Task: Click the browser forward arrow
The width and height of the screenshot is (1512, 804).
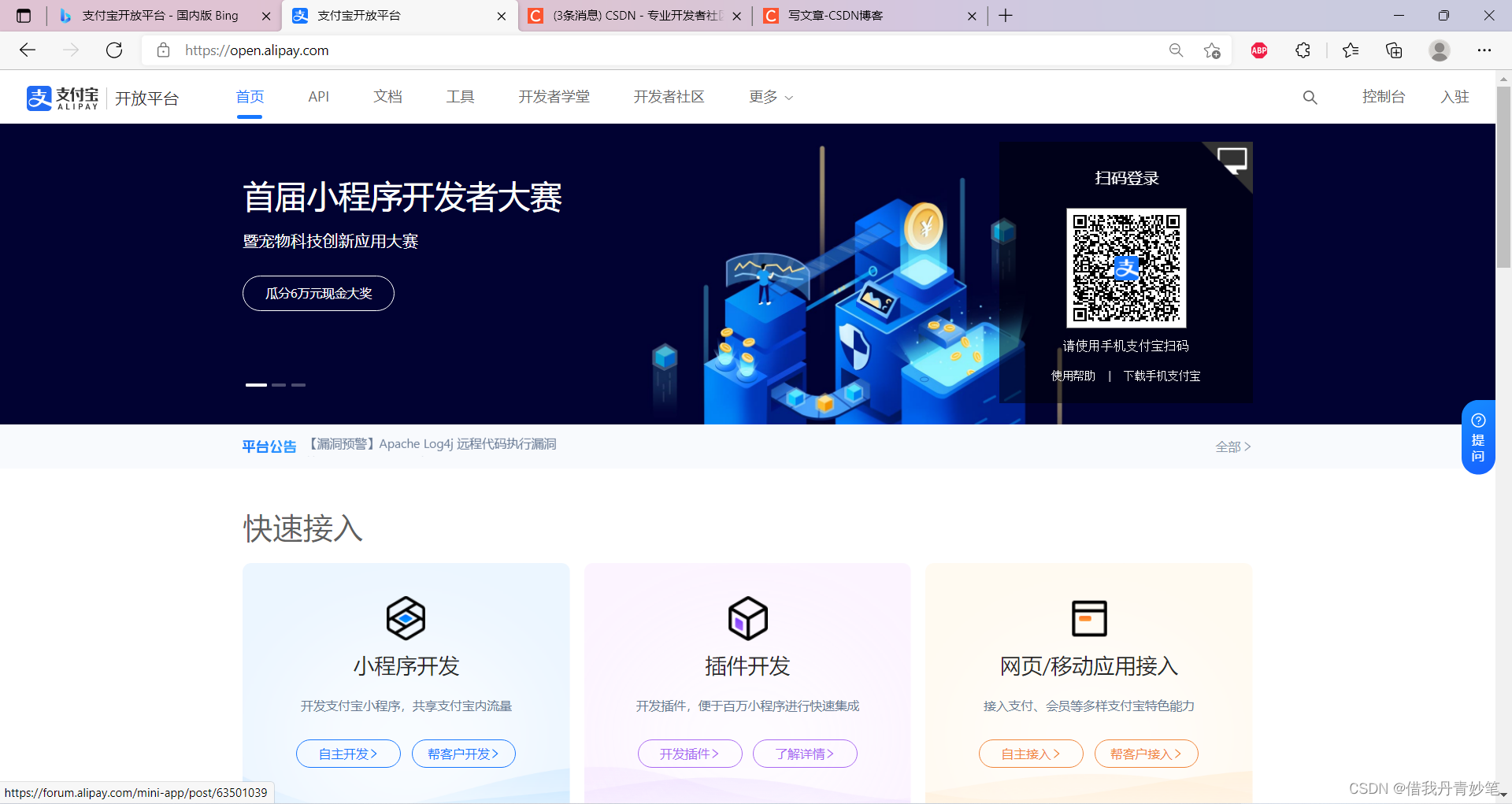Action: click(71, 50)
